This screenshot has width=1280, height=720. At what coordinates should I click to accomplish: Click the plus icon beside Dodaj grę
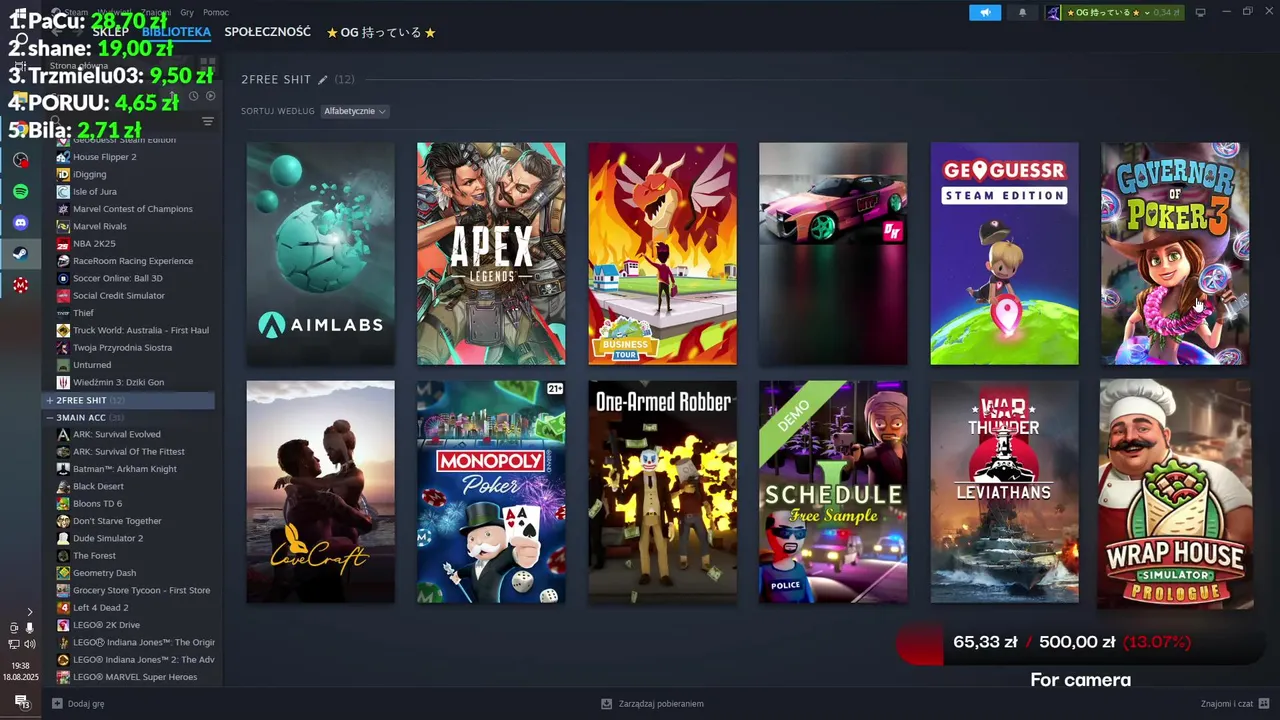[x=57, y=704]
